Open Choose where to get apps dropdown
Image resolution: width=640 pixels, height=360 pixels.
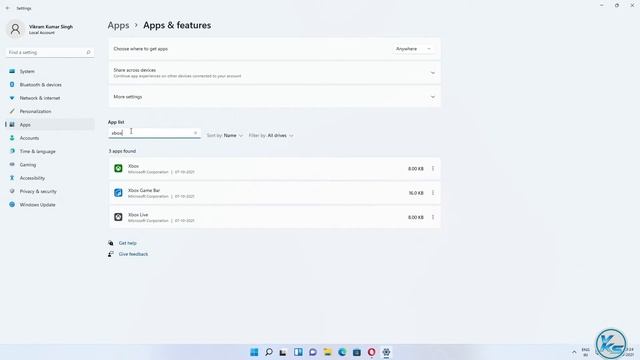(413, 49)
